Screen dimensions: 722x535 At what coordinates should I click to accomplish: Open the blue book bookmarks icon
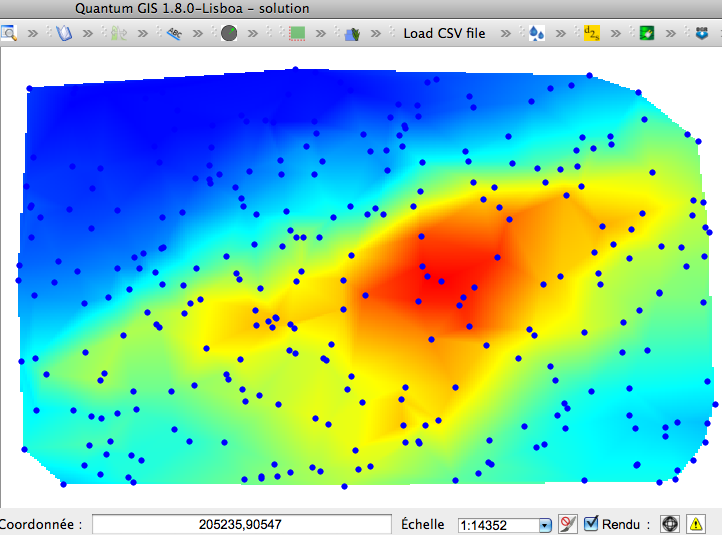point(63,33)
